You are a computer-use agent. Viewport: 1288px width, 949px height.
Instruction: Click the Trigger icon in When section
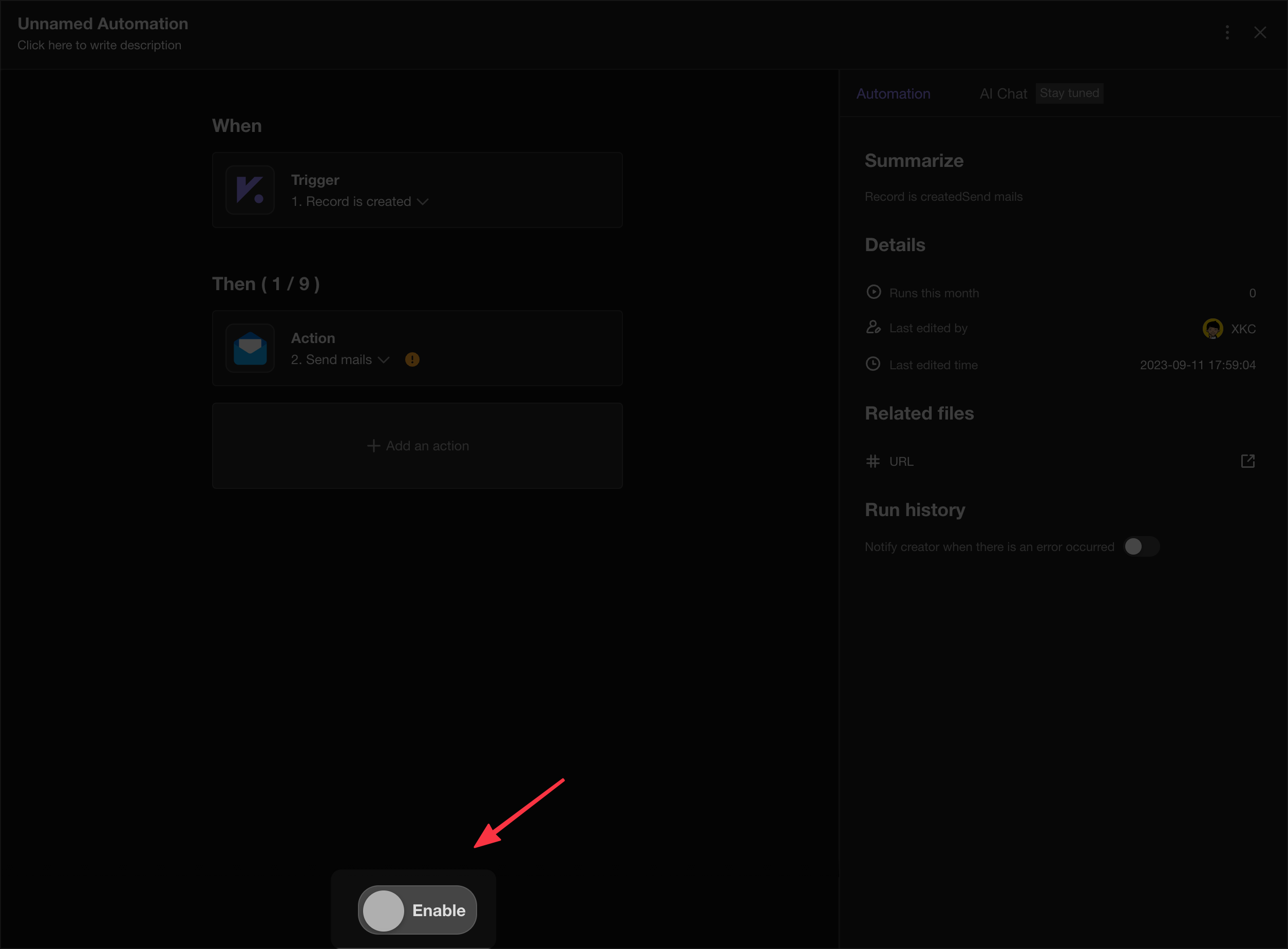[251, 190]
